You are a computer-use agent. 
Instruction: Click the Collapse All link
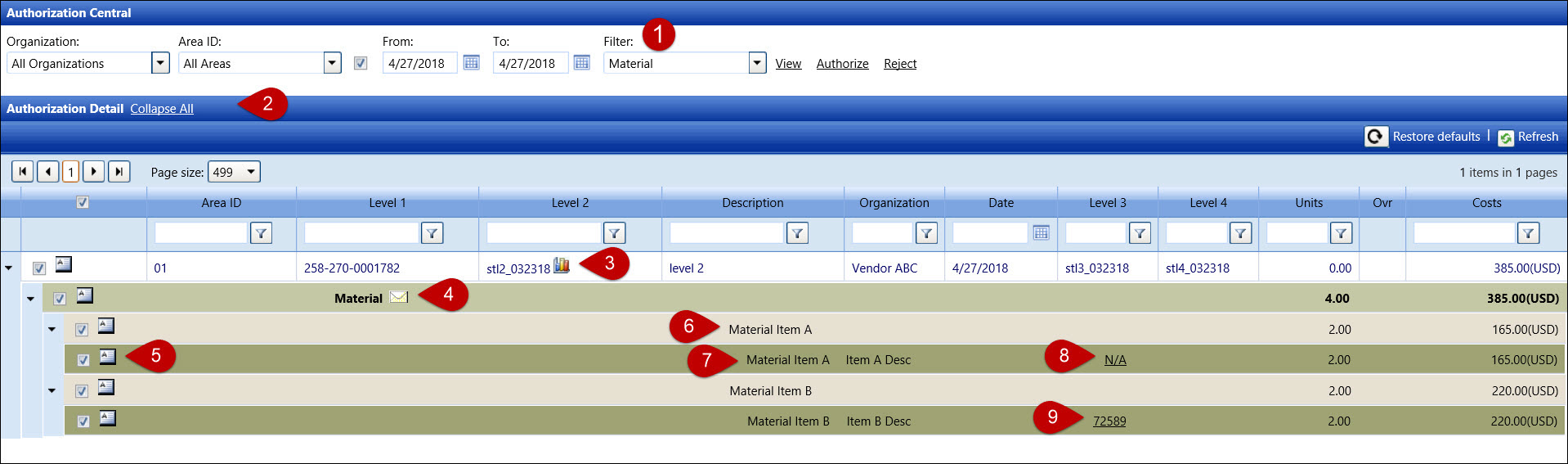click(162, 109)
